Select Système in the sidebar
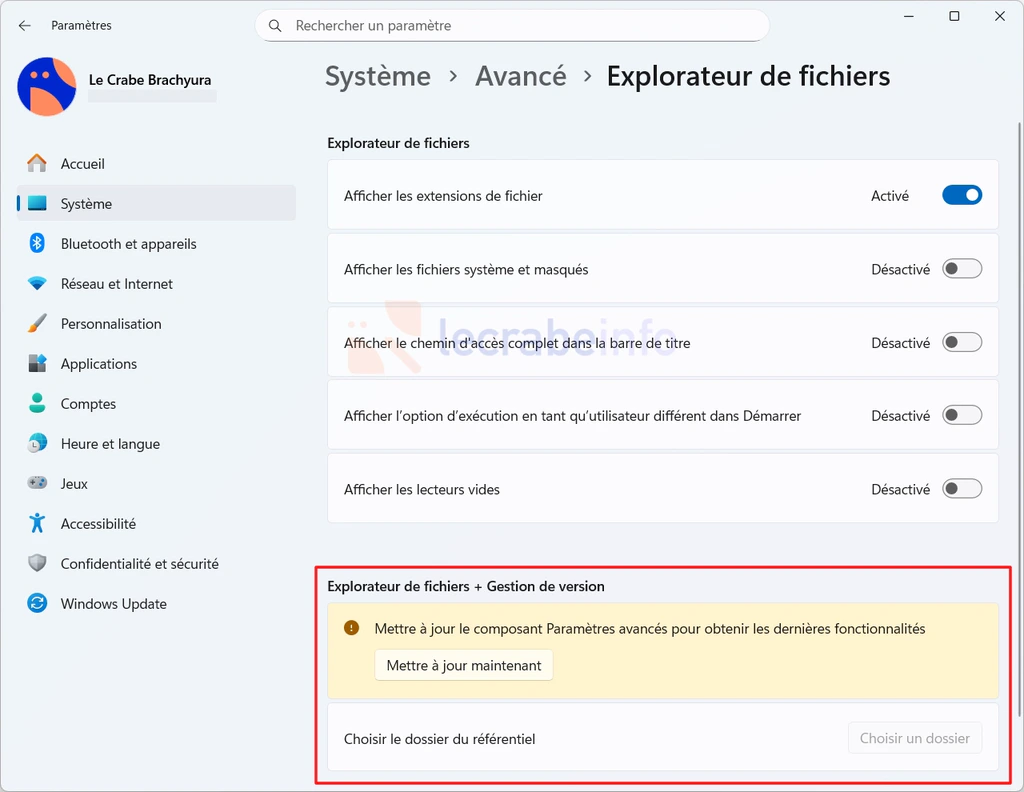Image resolution: width=1024 pixels, height=792 pixels. 156,204
